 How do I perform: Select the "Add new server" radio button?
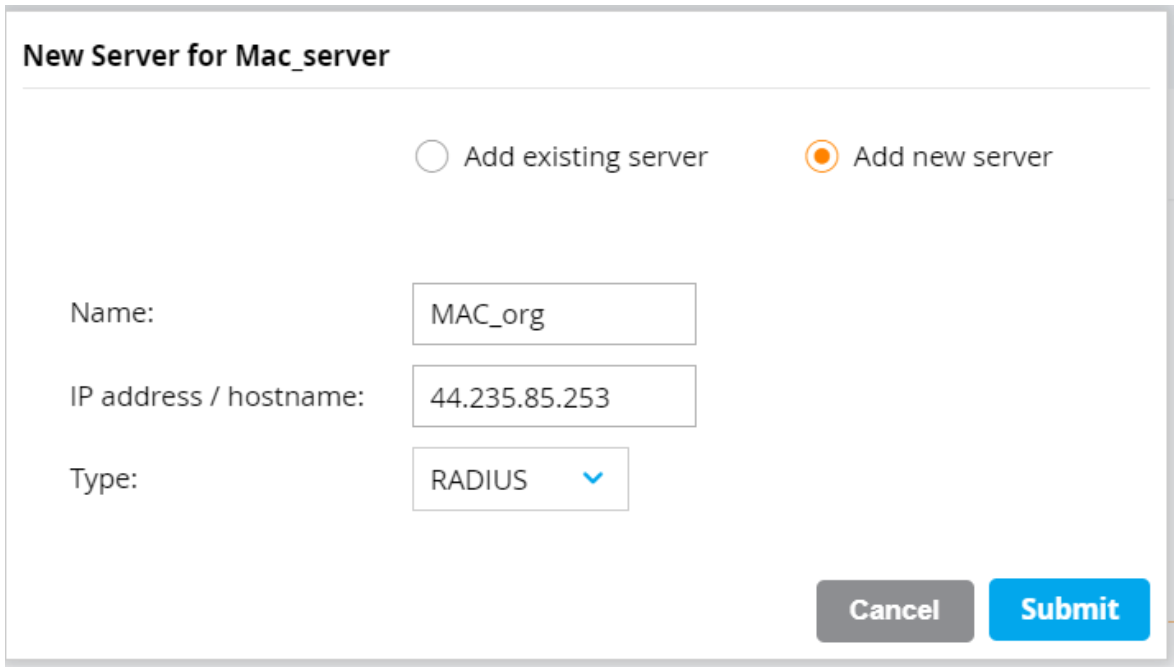click(x=821, y=158)
